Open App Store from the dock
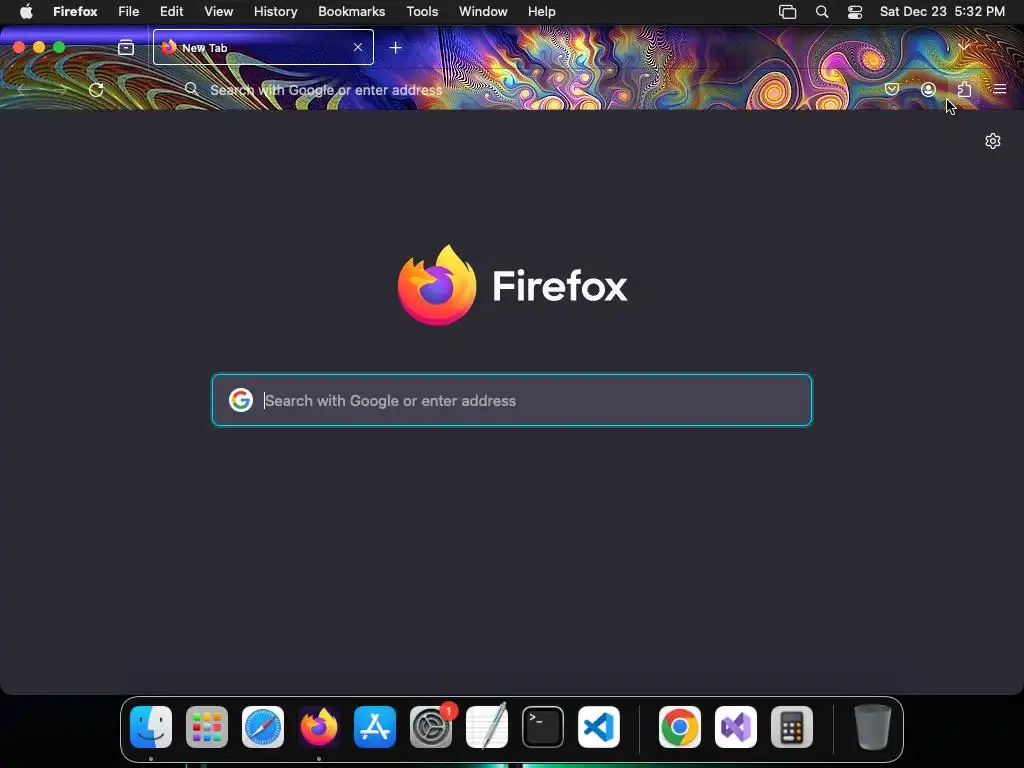 click(375, 727)
